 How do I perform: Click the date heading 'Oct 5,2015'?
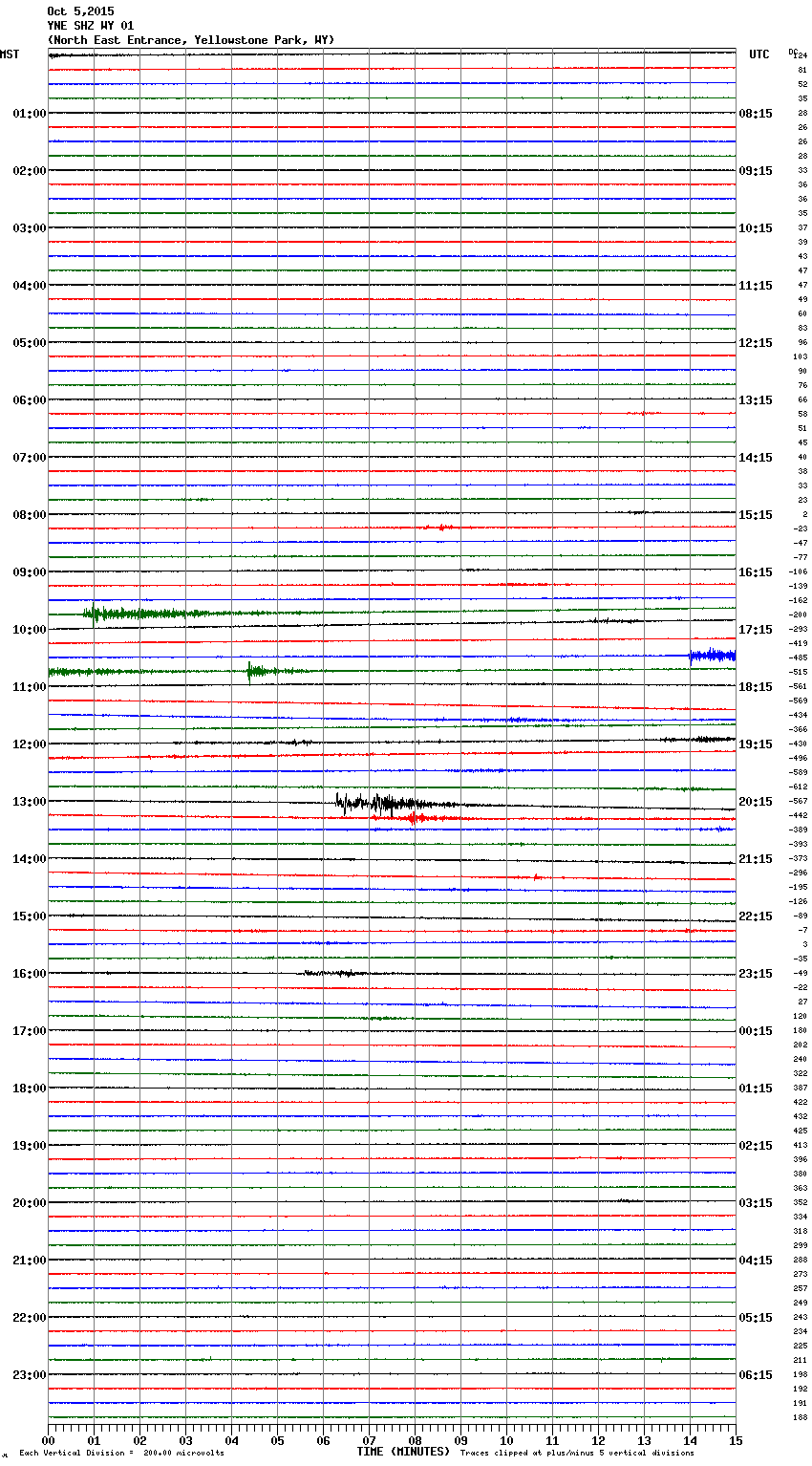tap(80, 11)
